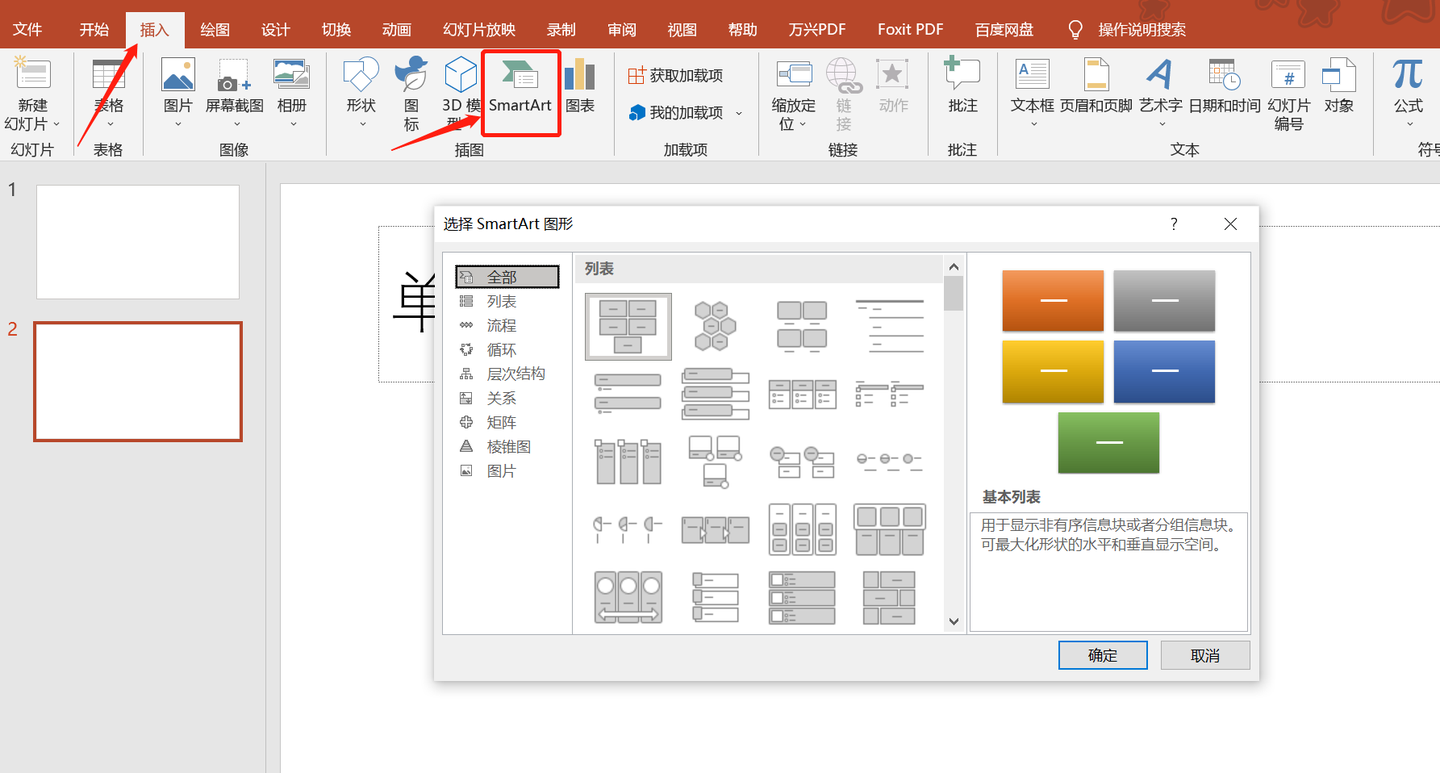Click the 链接 link icon

(843, 74)
